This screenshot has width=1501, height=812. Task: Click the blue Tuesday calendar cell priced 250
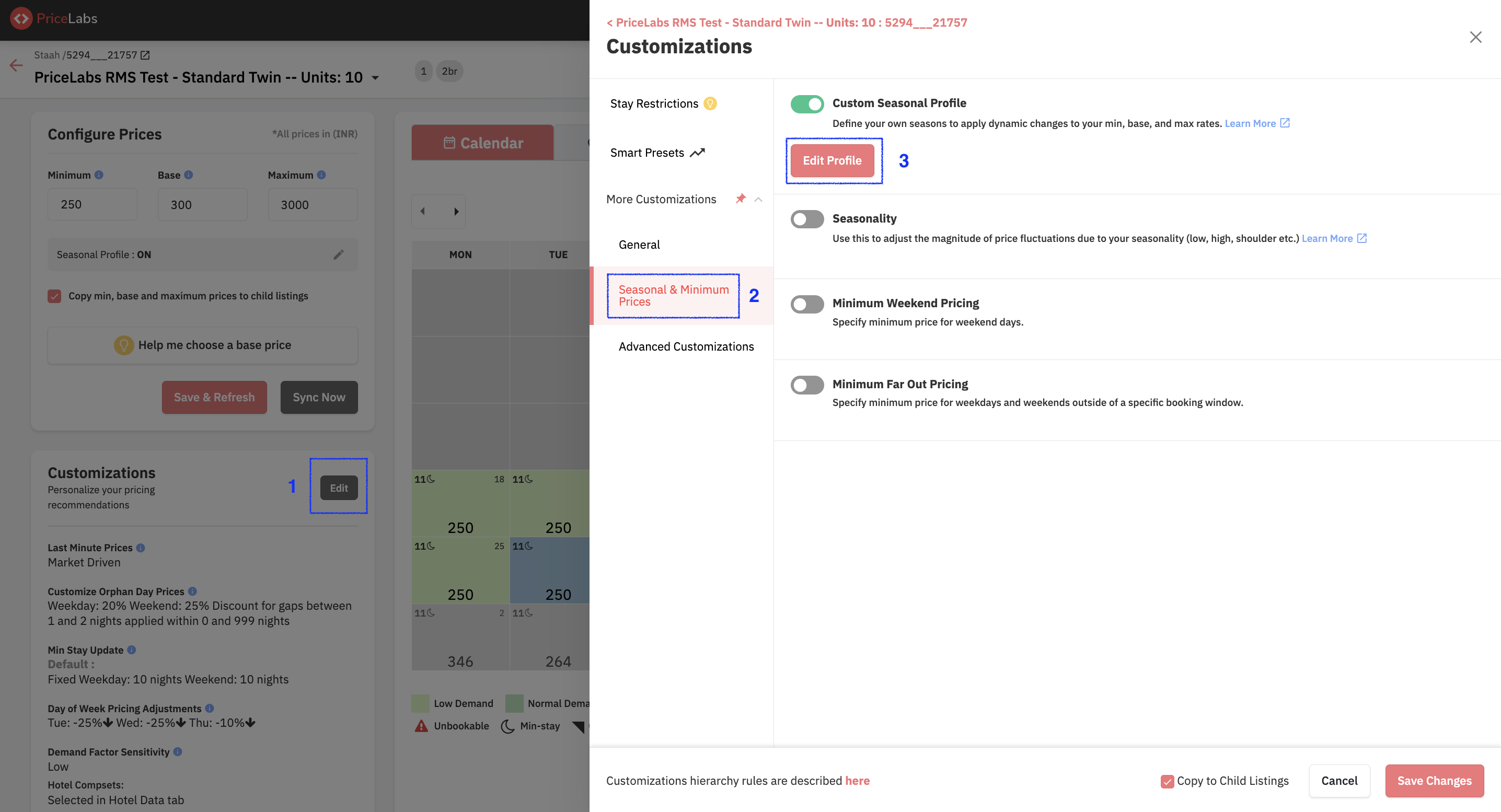tap(549, 570)
